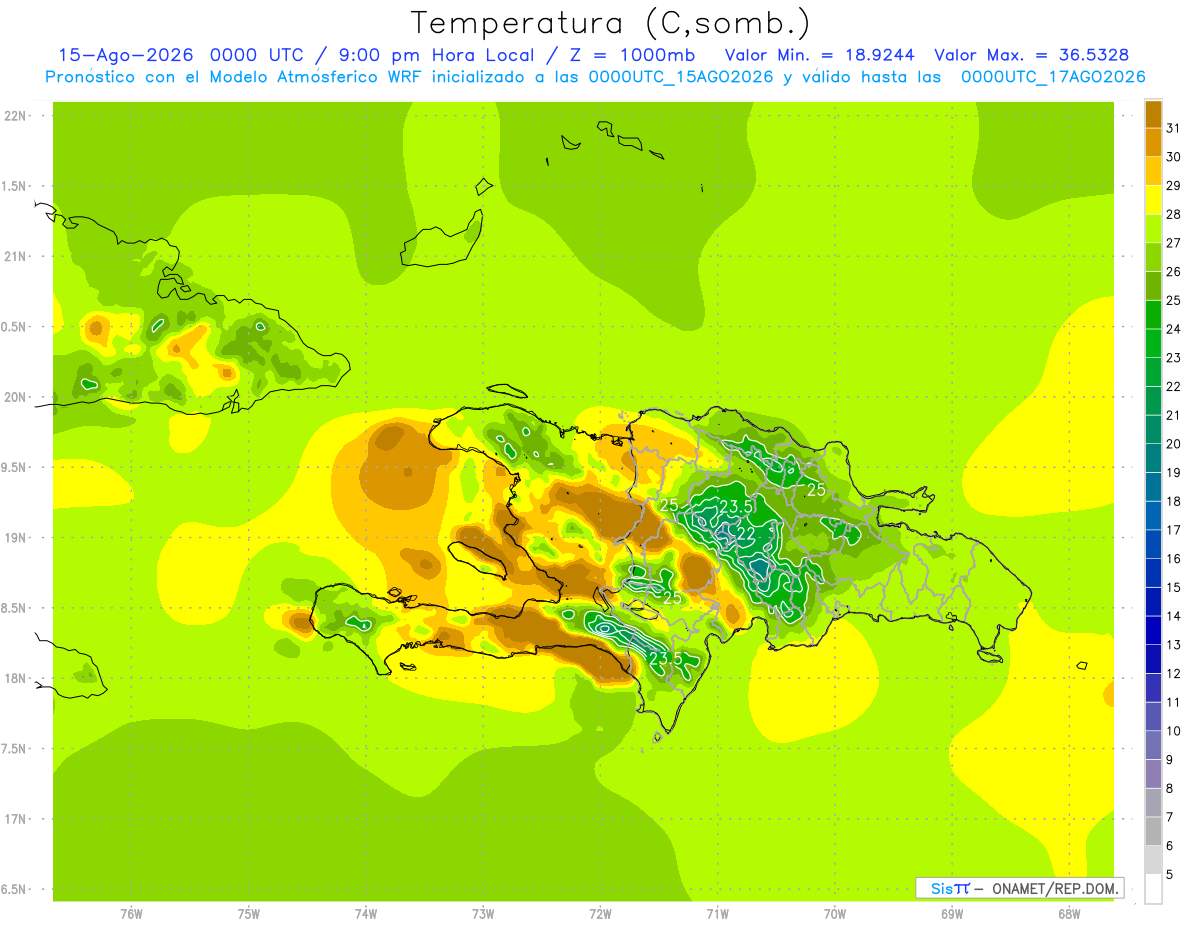Pick the gray swatch between 6 and 7
The image size is (1200, 927).
tap(1153, 832)
